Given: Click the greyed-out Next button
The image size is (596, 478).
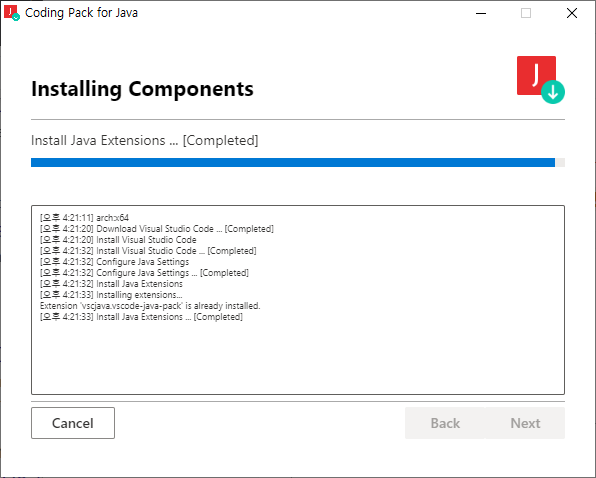Looking at the screenshot, I should pyautogui.click(x=525, y=423).
